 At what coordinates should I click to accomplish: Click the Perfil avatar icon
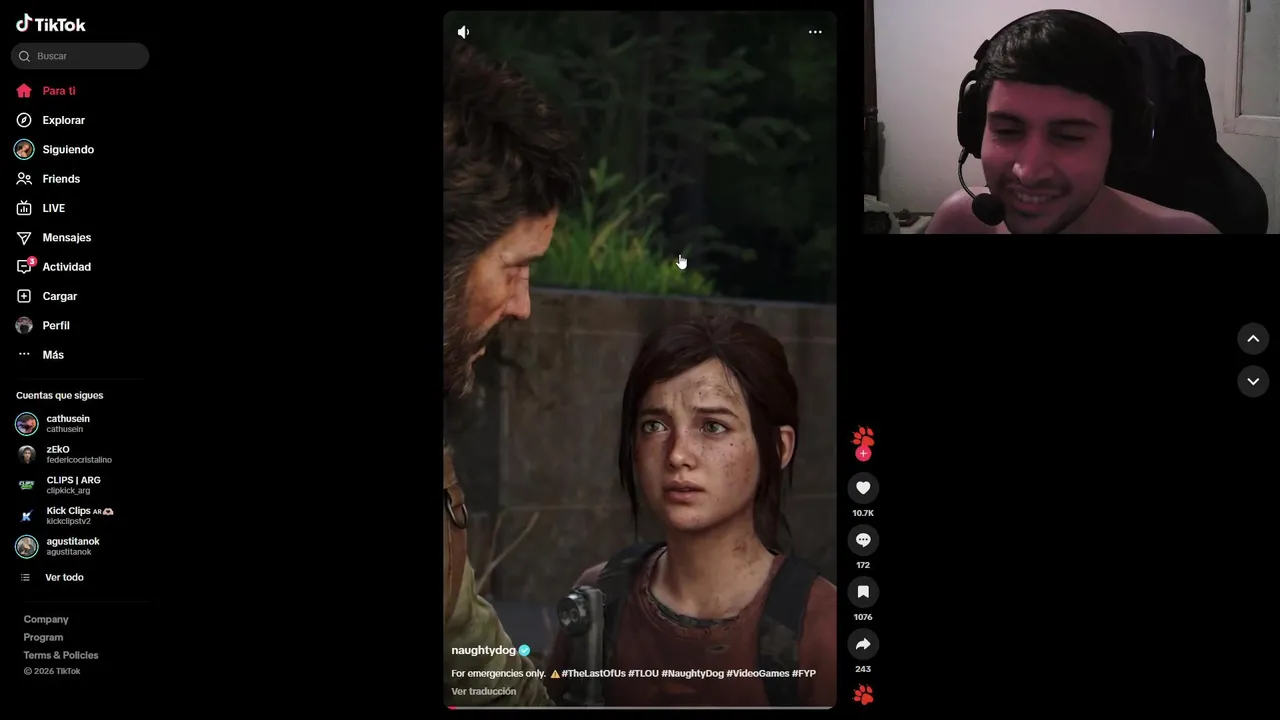24,325
